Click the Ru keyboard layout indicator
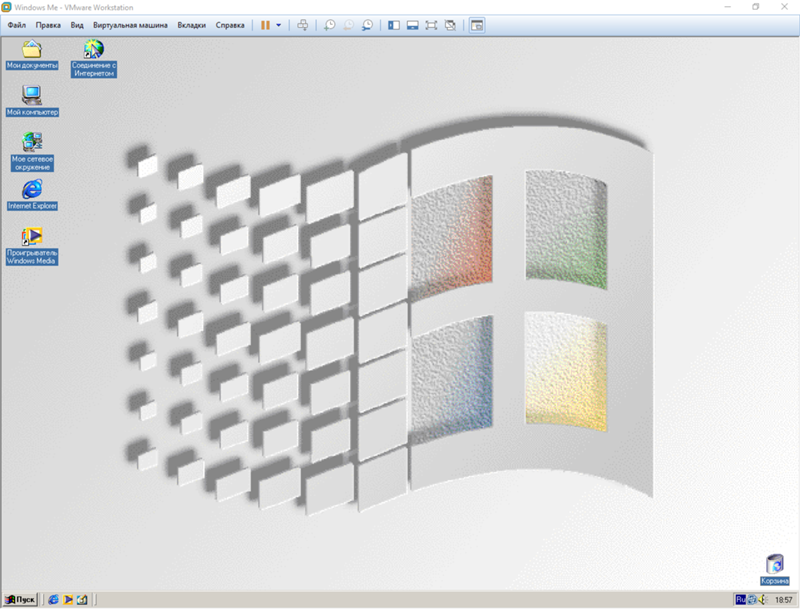Image resolution: width=800 pixels, height=609 pixels. coord(740,599)
